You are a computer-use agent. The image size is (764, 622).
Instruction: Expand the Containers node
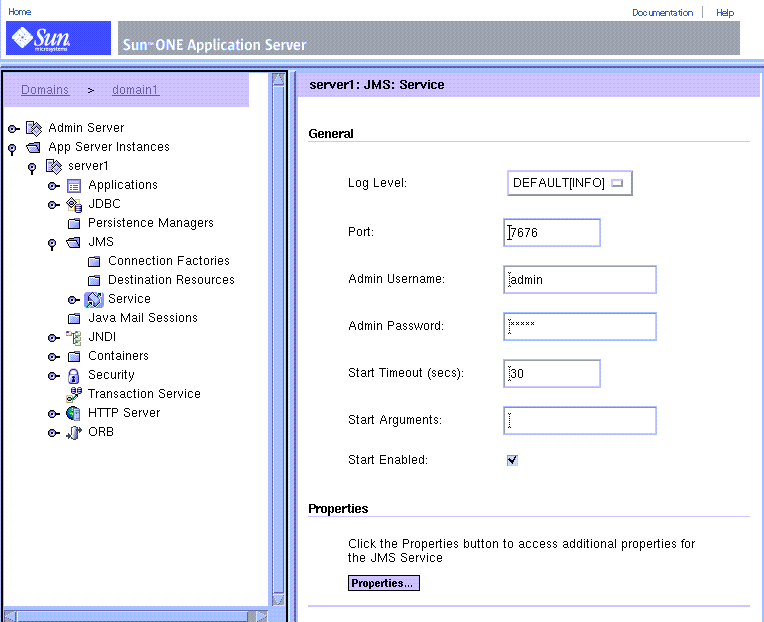pos(54,357)
